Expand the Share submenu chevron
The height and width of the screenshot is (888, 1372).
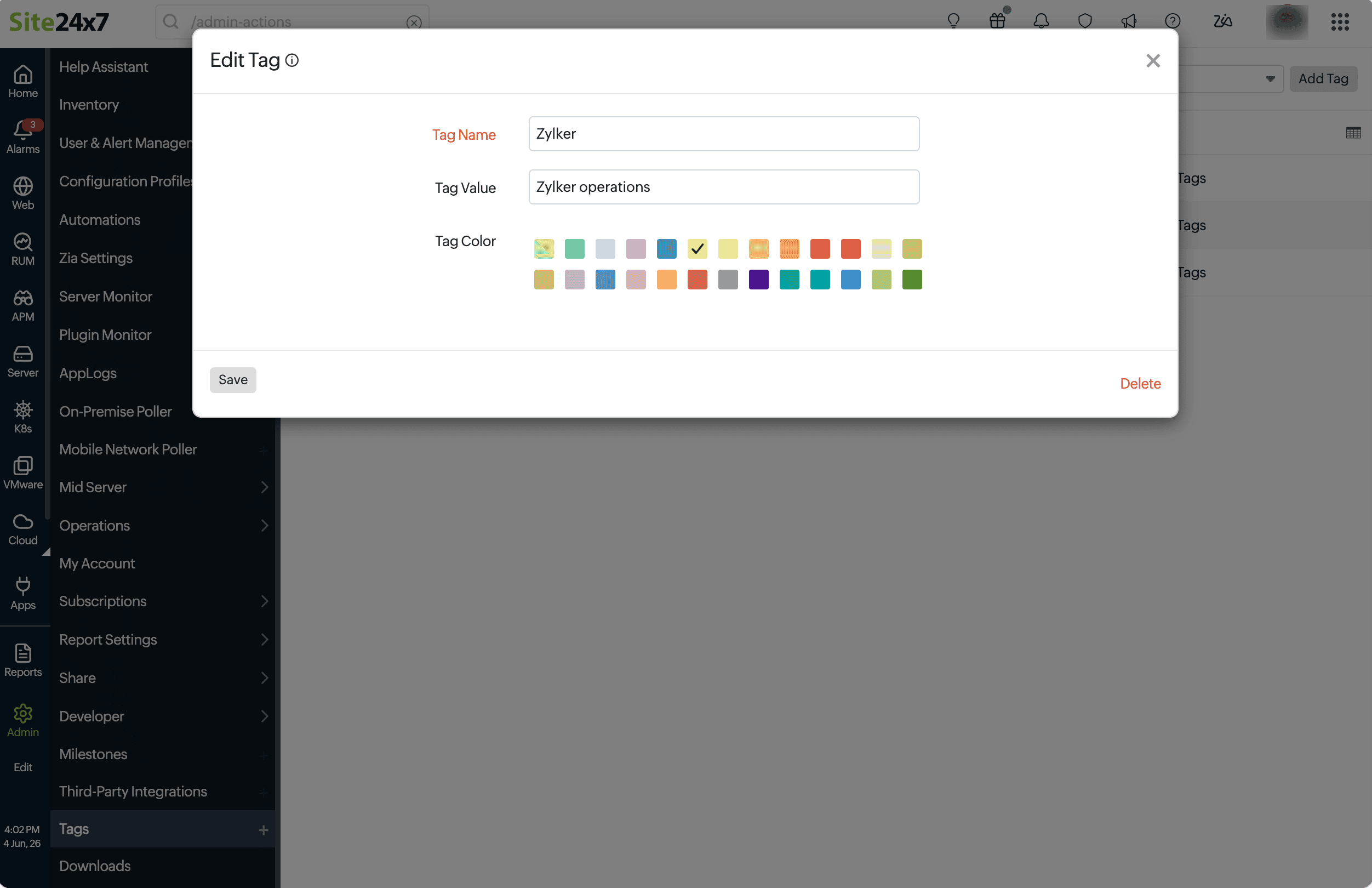265,678
